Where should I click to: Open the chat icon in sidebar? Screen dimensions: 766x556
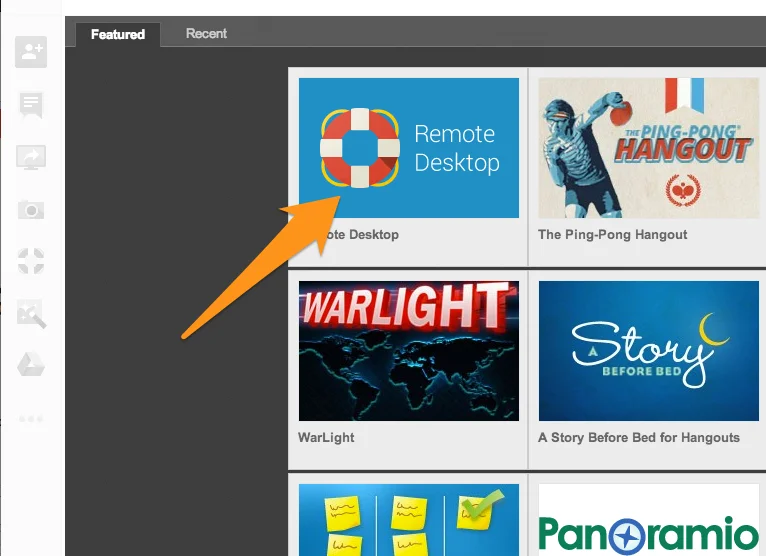tap(31, 105)
